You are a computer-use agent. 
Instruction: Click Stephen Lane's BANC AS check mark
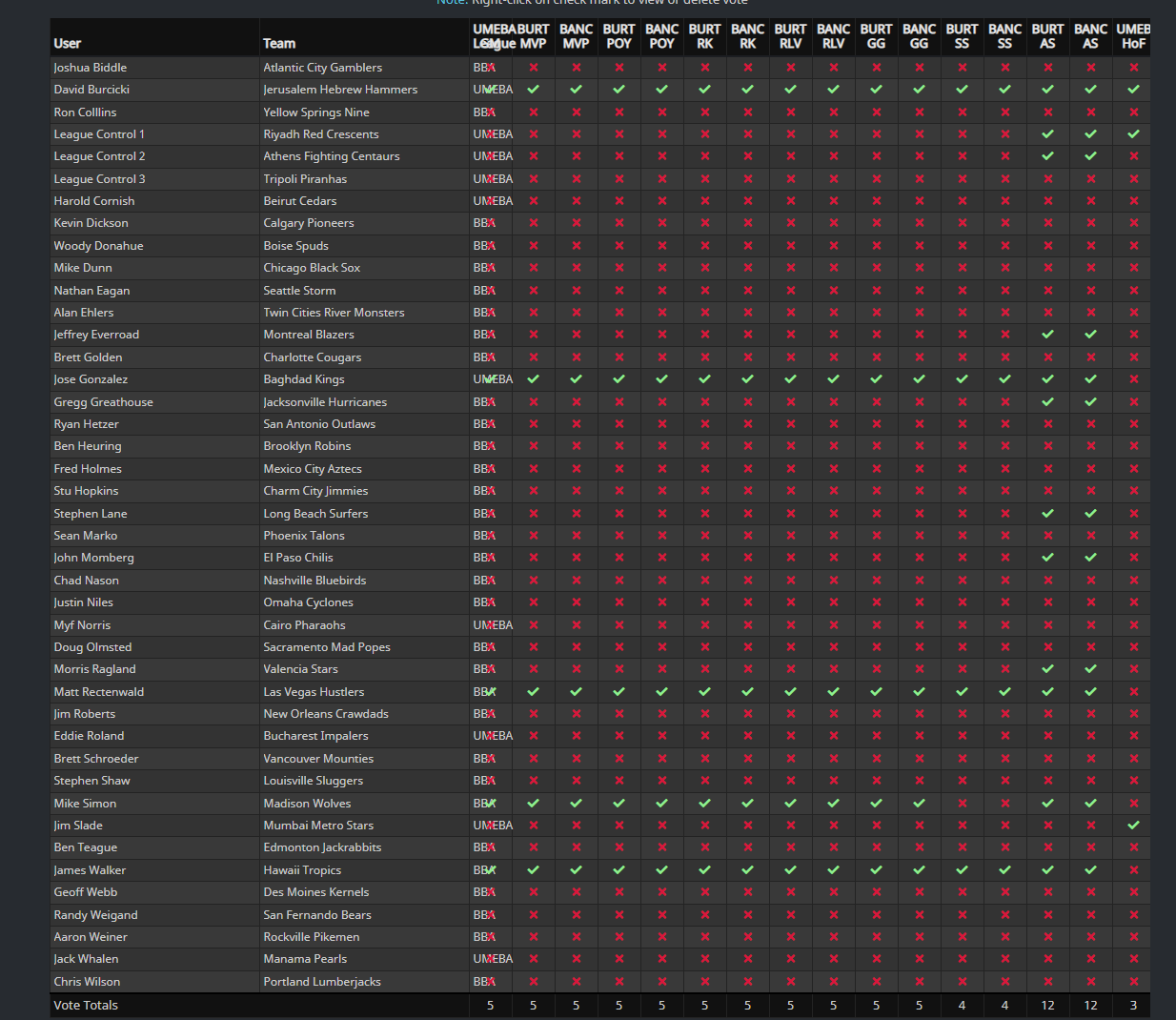[1090, 514]
